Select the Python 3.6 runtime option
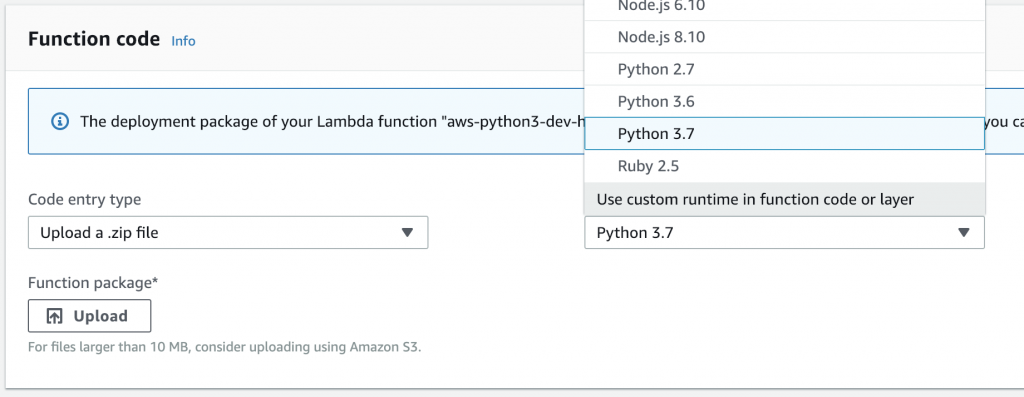The image size is (1024, 397). click(x=784, y=101)
